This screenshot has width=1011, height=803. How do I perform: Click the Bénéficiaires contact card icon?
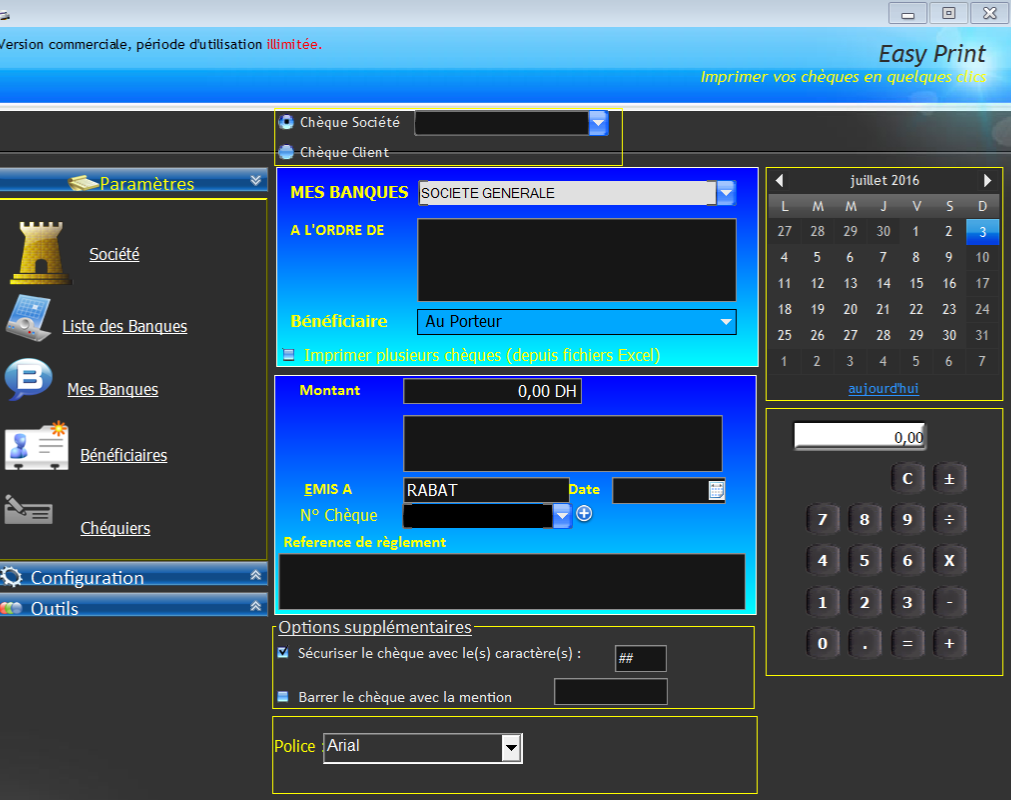[x=37, y=446]
